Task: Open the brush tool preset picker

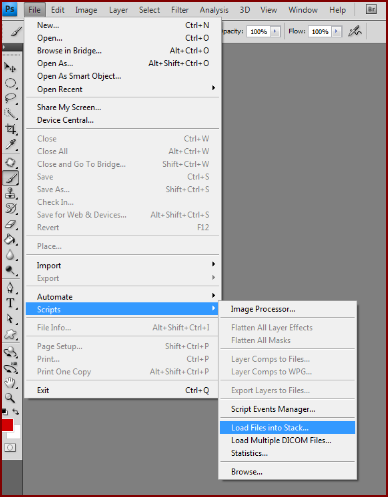Action: [16, 32]
